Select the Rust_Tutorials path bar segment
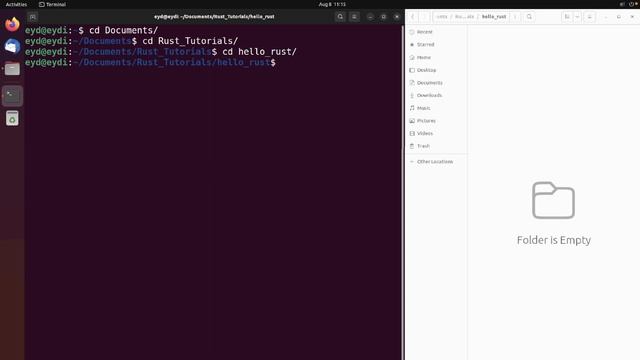The image size is (640, 360). [x=464, y=17]
